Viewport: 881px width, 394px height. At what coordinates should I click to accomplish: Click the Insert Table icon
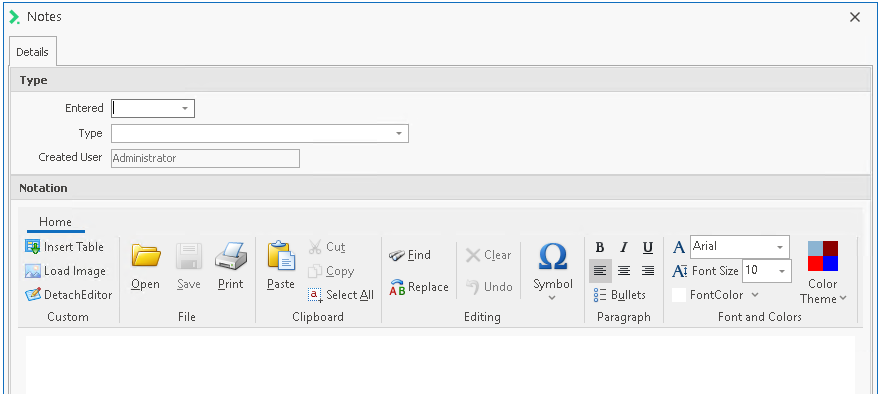33,247
